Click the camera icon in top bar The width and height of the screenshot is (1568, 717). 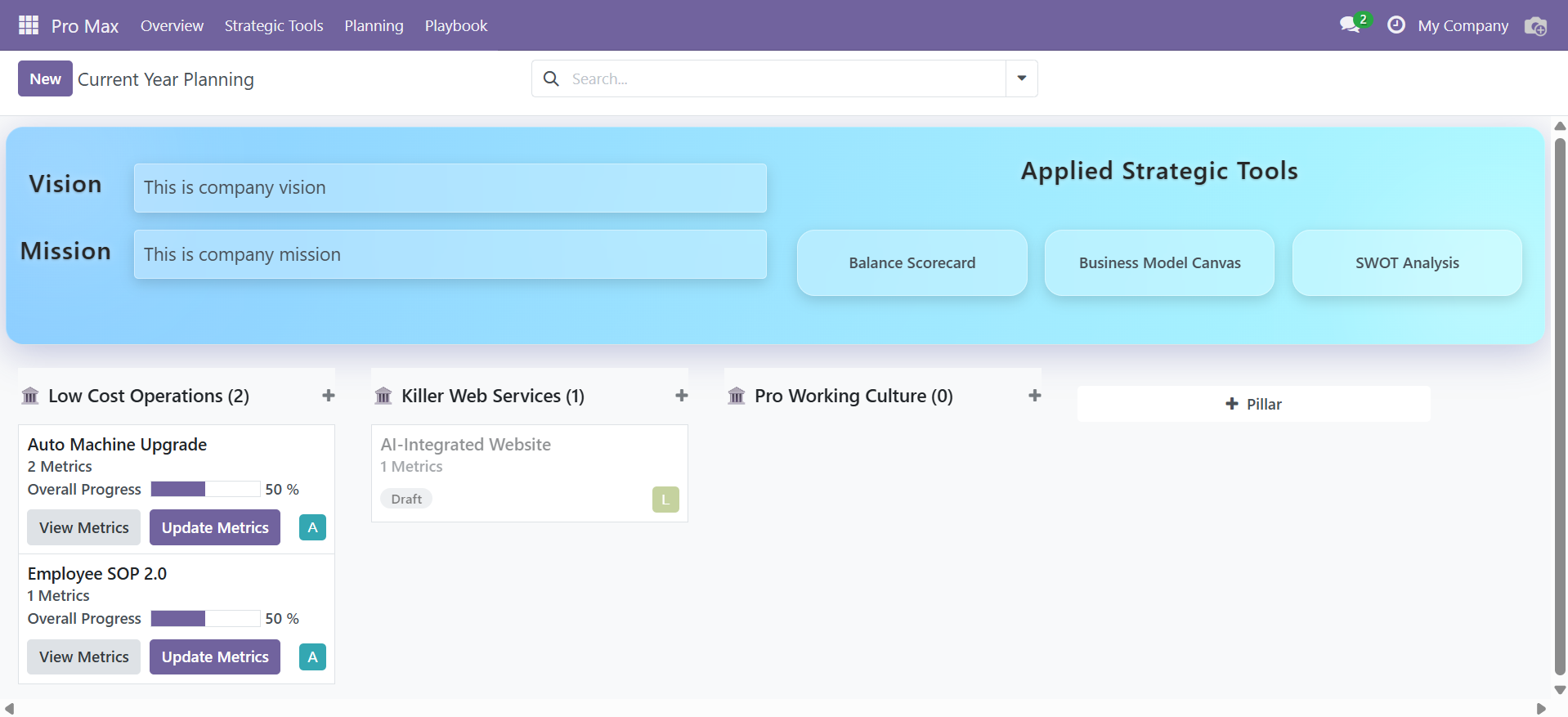(x=1535, y=26)
